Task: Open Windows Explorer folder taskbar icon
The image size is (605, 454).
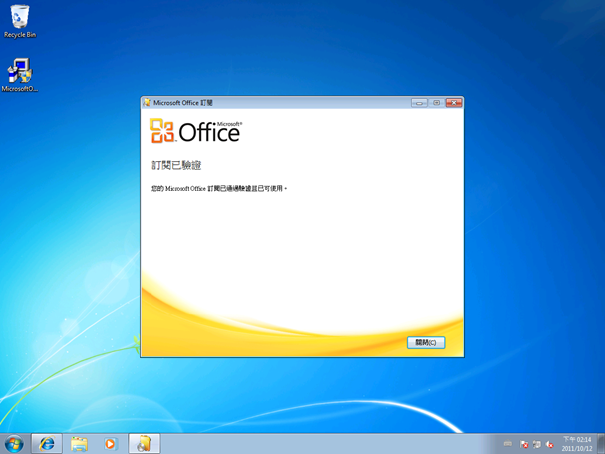Action: click(x=79, y=444)
